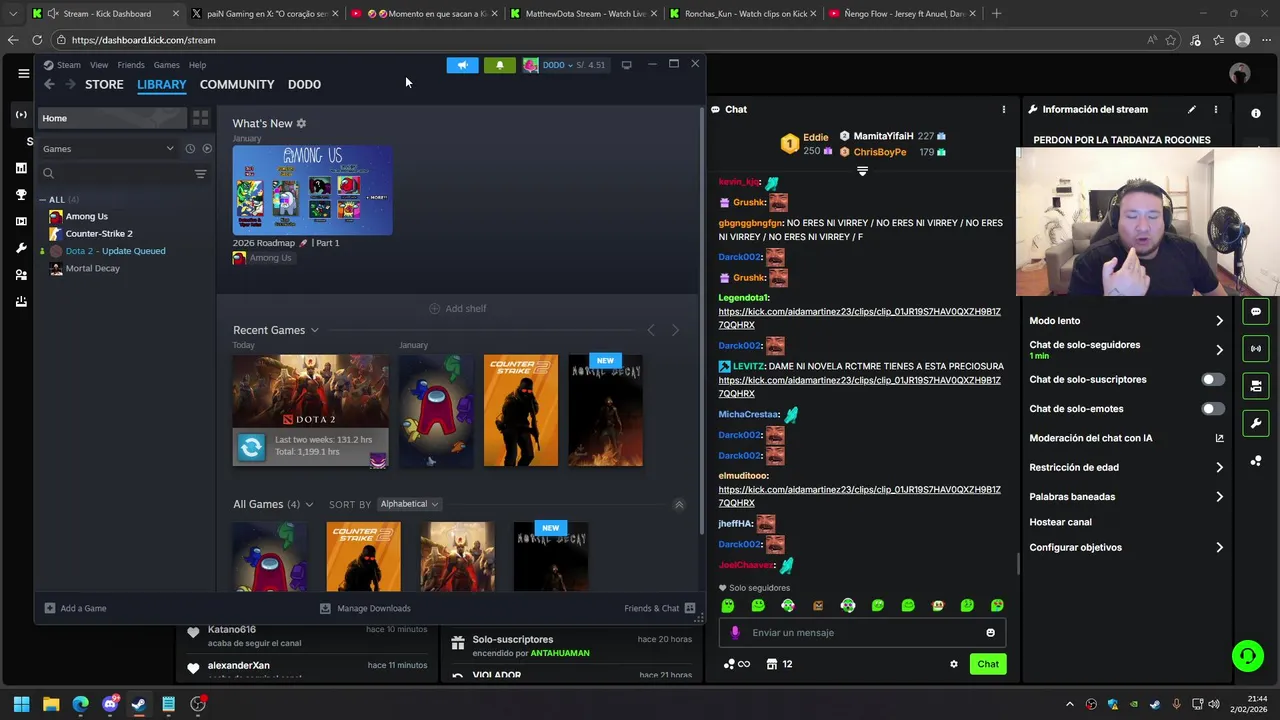1280x720 pixels.
Task: Expand Chat de solo-seguidores settings
Action: coord(1219,350)
